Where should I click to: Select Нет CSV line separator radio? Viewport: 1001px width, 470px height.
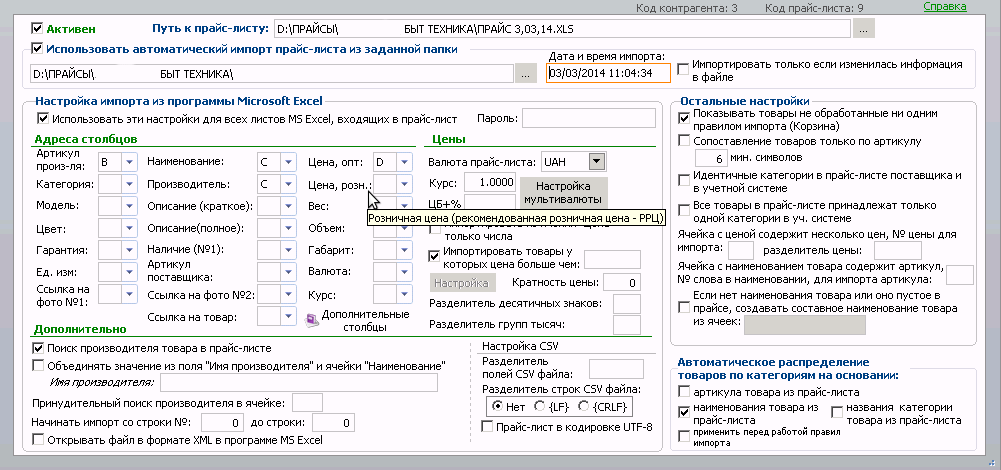497,406
